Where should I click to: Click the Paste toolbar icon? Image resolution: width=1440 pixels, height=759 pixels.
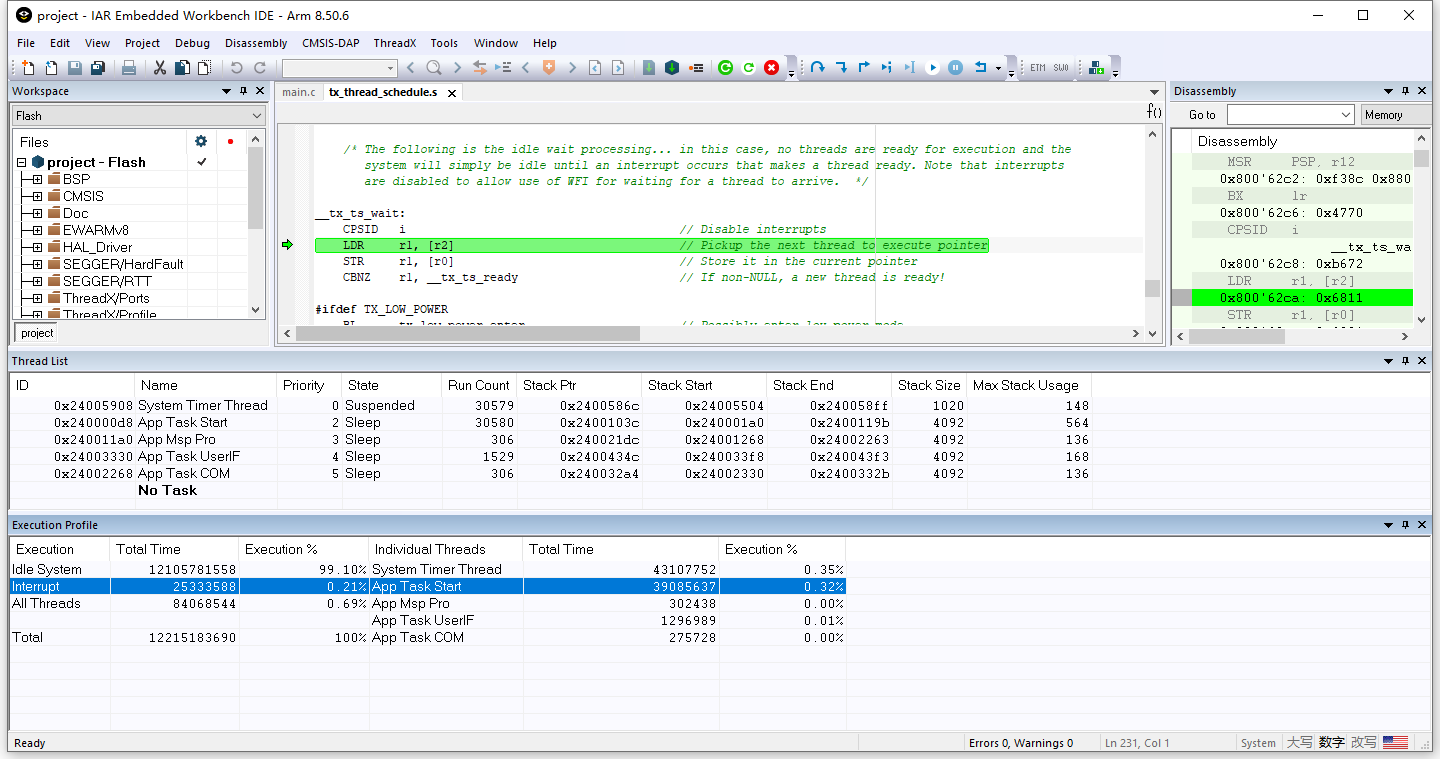tap(204, 68)
